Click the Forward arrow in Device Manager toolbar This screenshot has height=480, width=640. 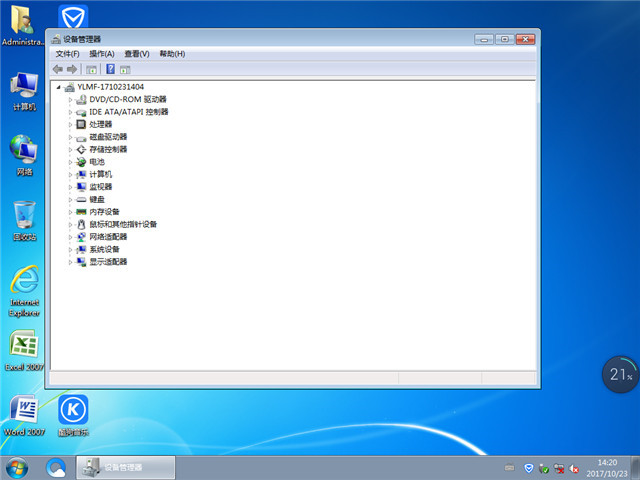coord(72,69)
